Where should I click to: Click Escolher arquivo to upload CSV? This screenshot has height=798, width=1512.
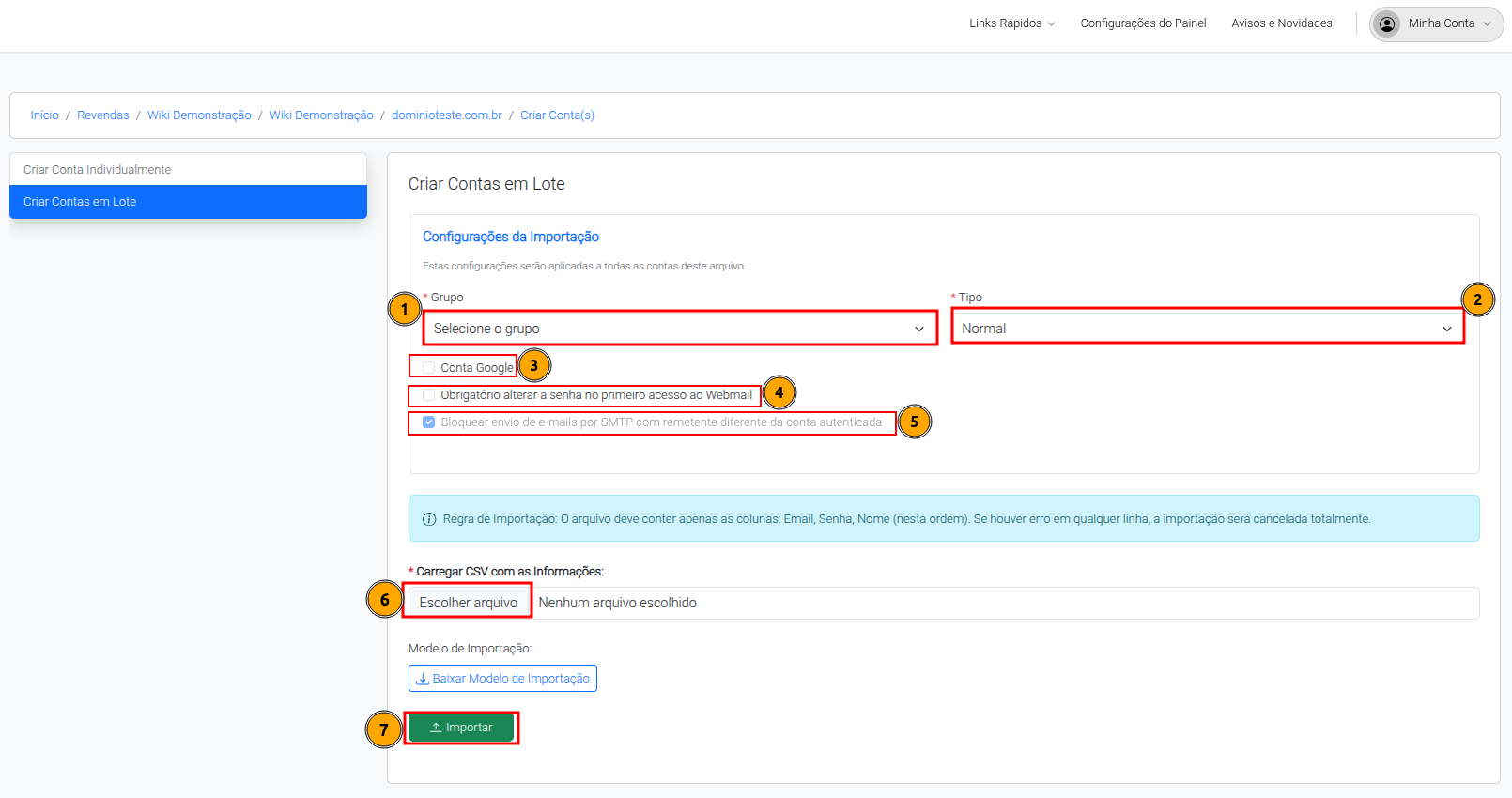(x=468, y=603)
